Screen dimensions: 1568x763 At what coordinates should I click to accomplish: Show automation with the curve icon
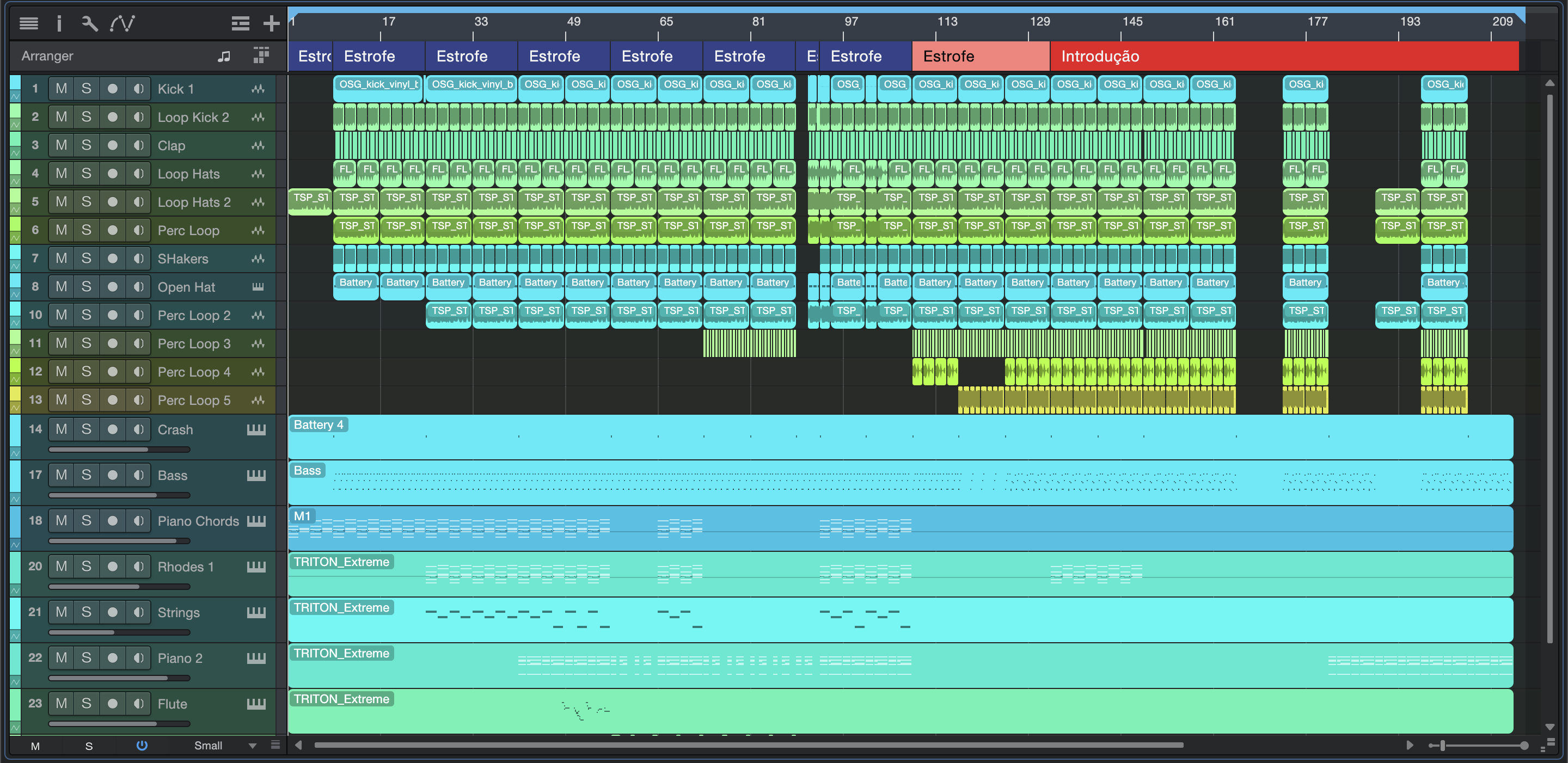click(x=122, y=23)
